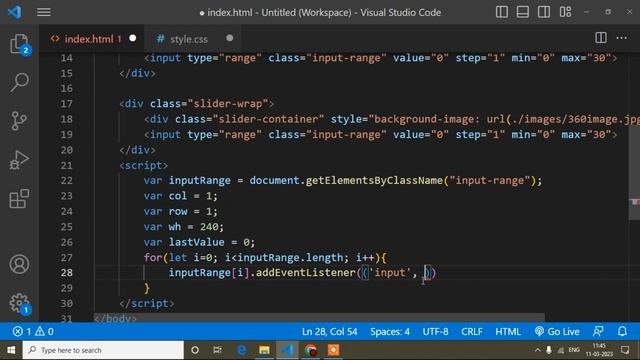
Task: Click the network icon in system tray
Action: [561, 350]
